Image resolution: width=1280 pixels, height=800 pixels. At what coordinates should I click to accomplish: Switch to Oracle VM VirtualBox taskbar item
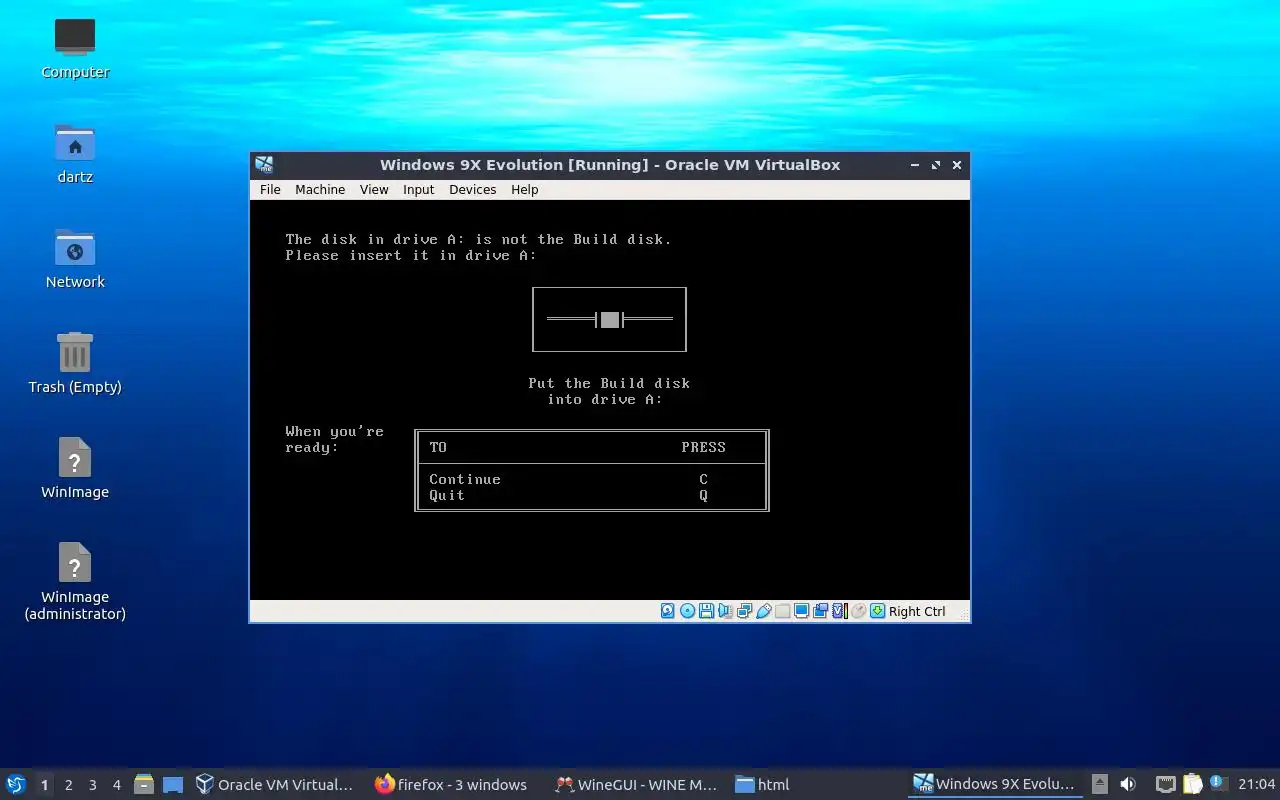pyautogui.click(x=275, y=785)
